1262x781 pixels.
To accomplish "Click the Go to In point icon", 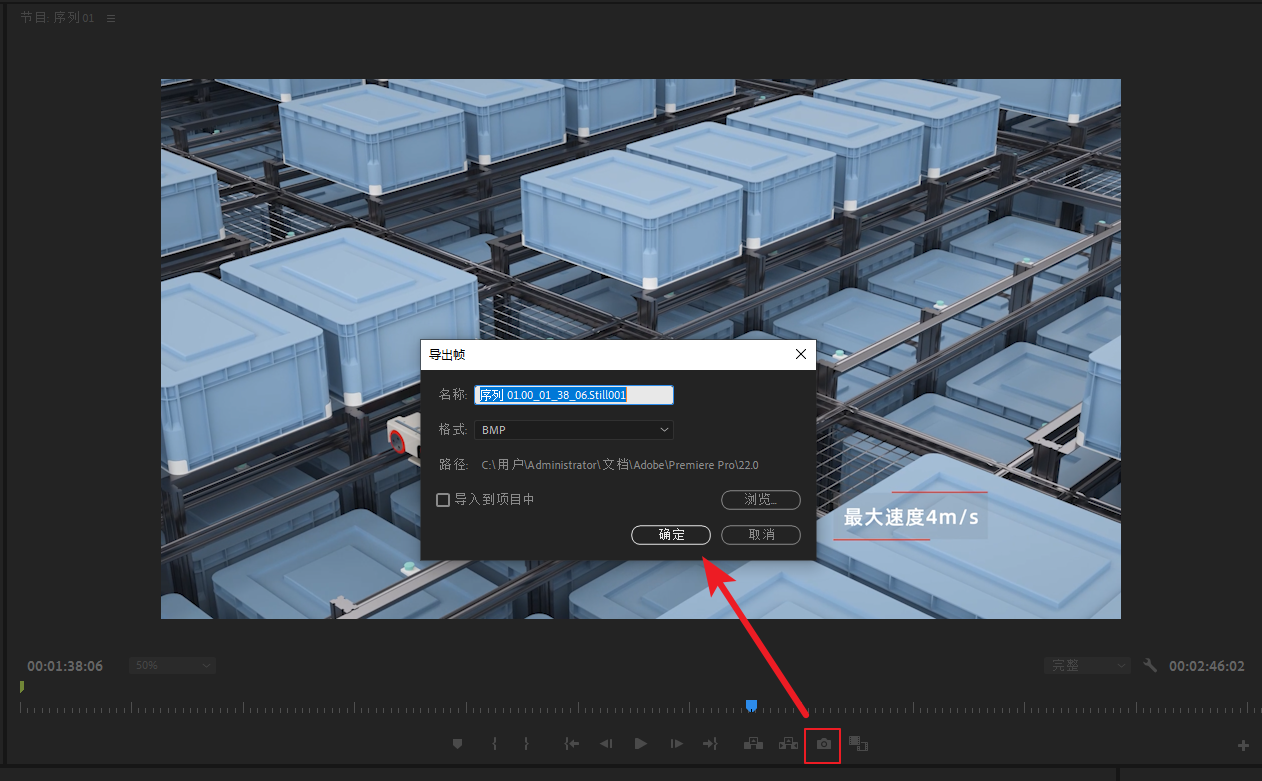I will (x=571, y=744).
